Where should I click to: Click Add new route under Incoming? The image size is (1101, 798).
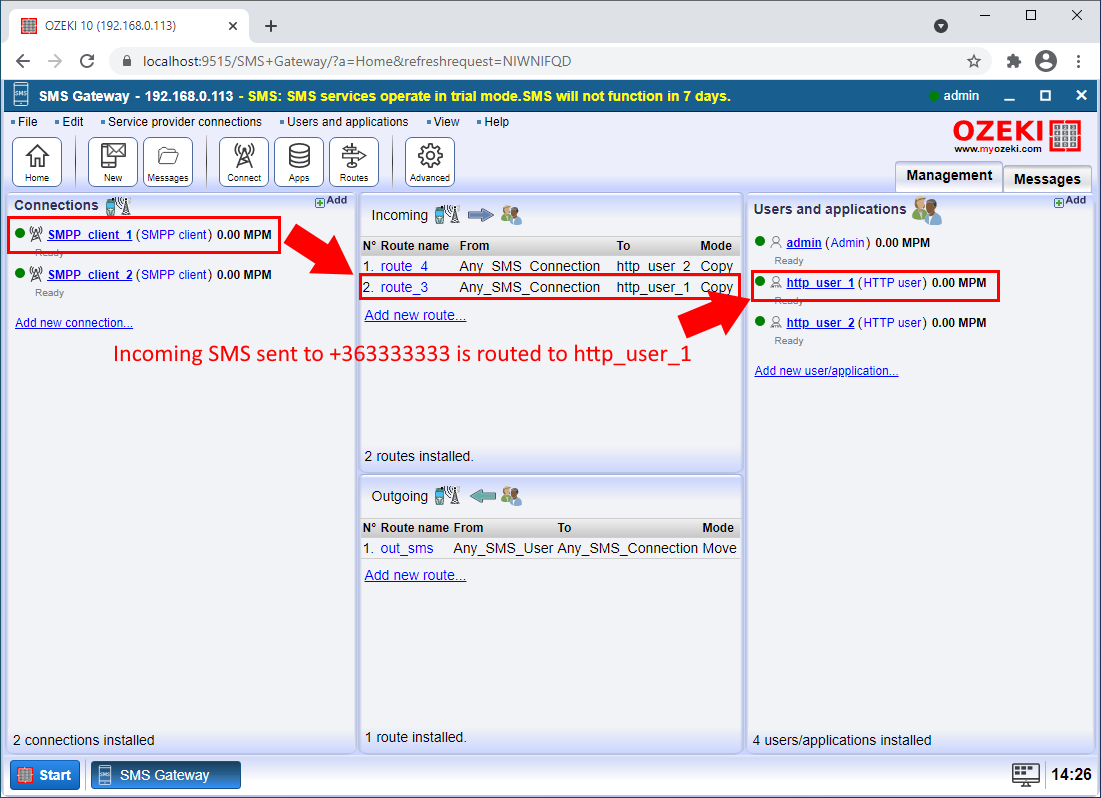[415, 315]
